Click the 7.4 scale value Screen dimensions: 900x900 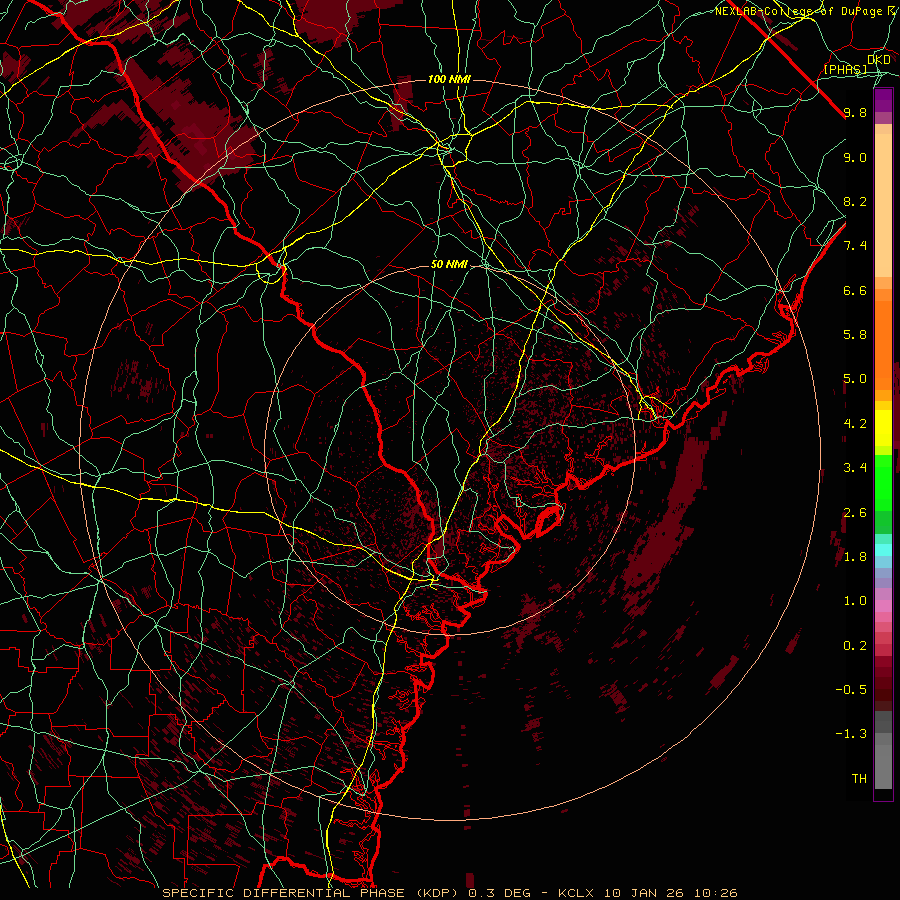(x=855, y=246)
